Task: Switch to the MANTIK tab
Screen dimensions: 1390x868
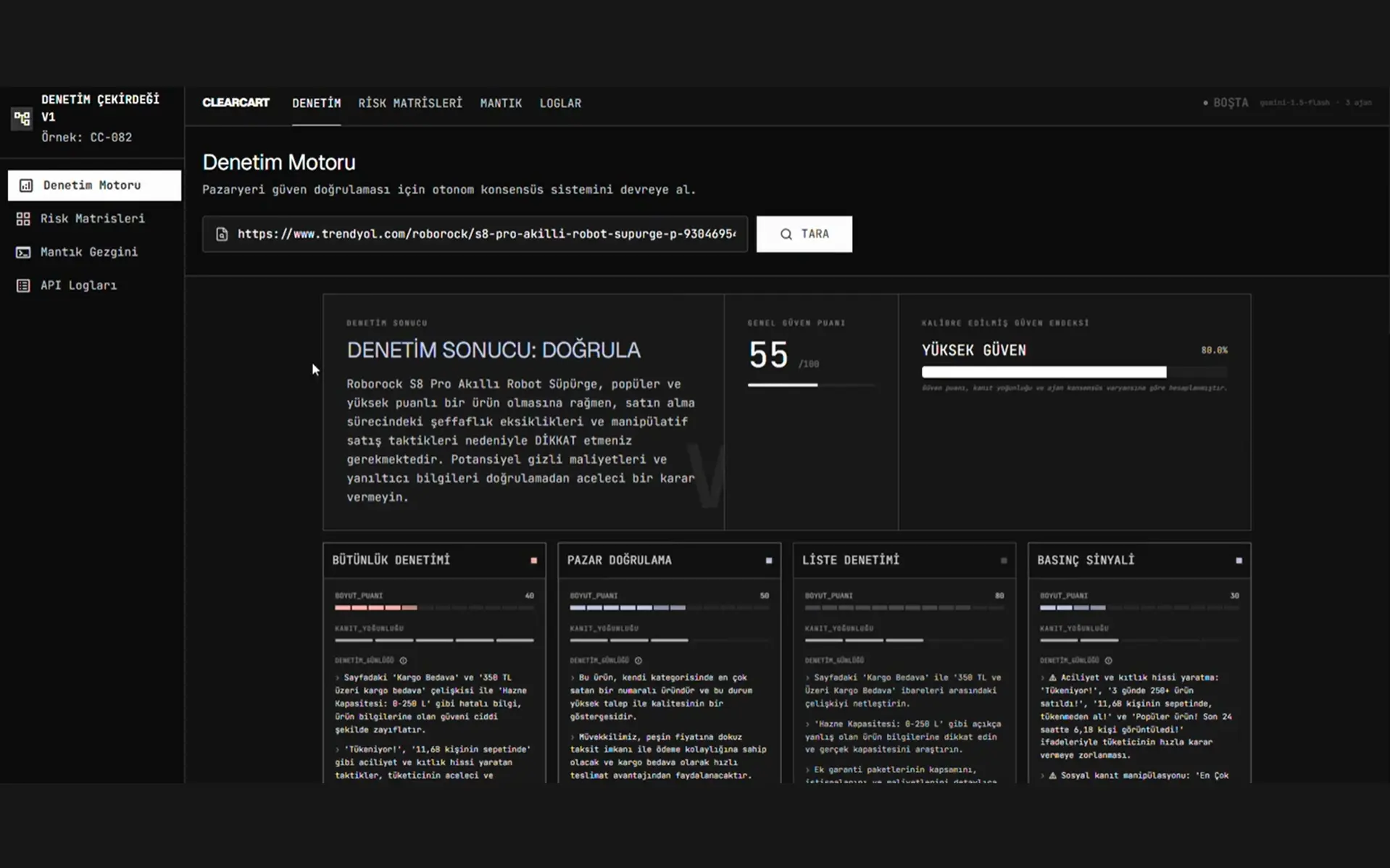Action: [x=501, y=103]
